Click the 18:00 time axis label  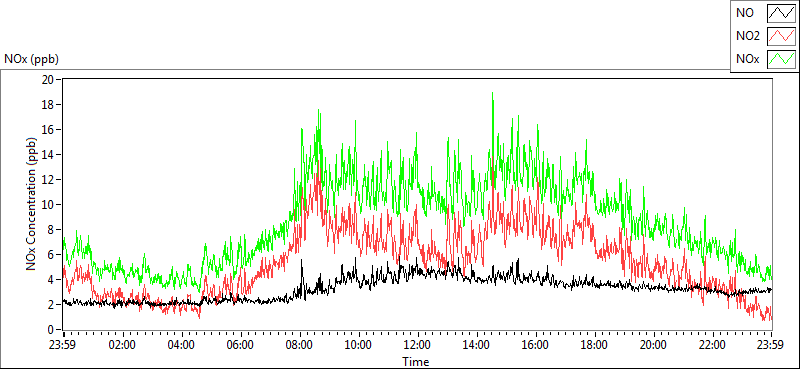pyautogui.click(x=595, y=344)
